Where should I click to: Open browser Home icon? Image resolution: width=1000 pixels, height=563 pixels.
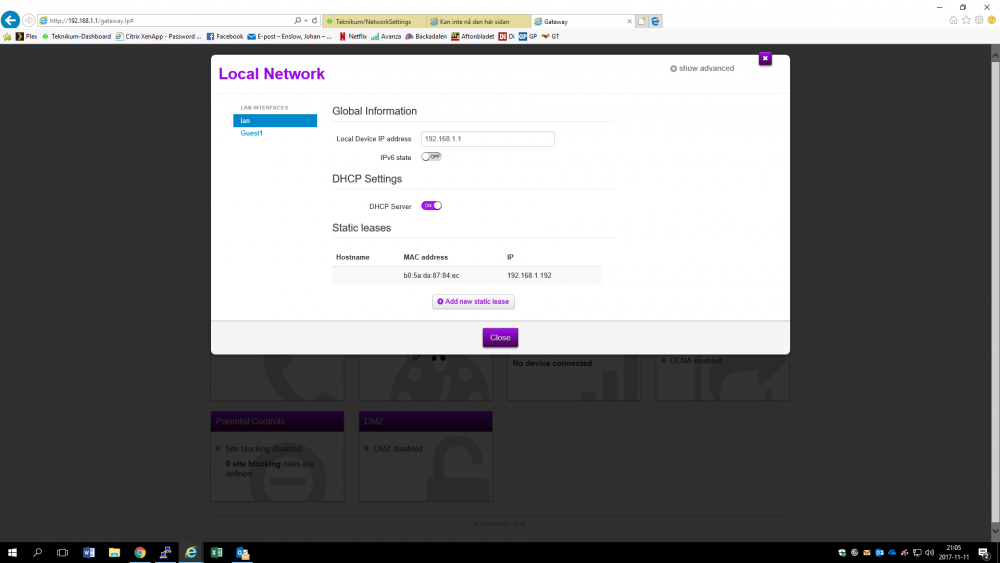pyautogui.click(x=953, y=20)
